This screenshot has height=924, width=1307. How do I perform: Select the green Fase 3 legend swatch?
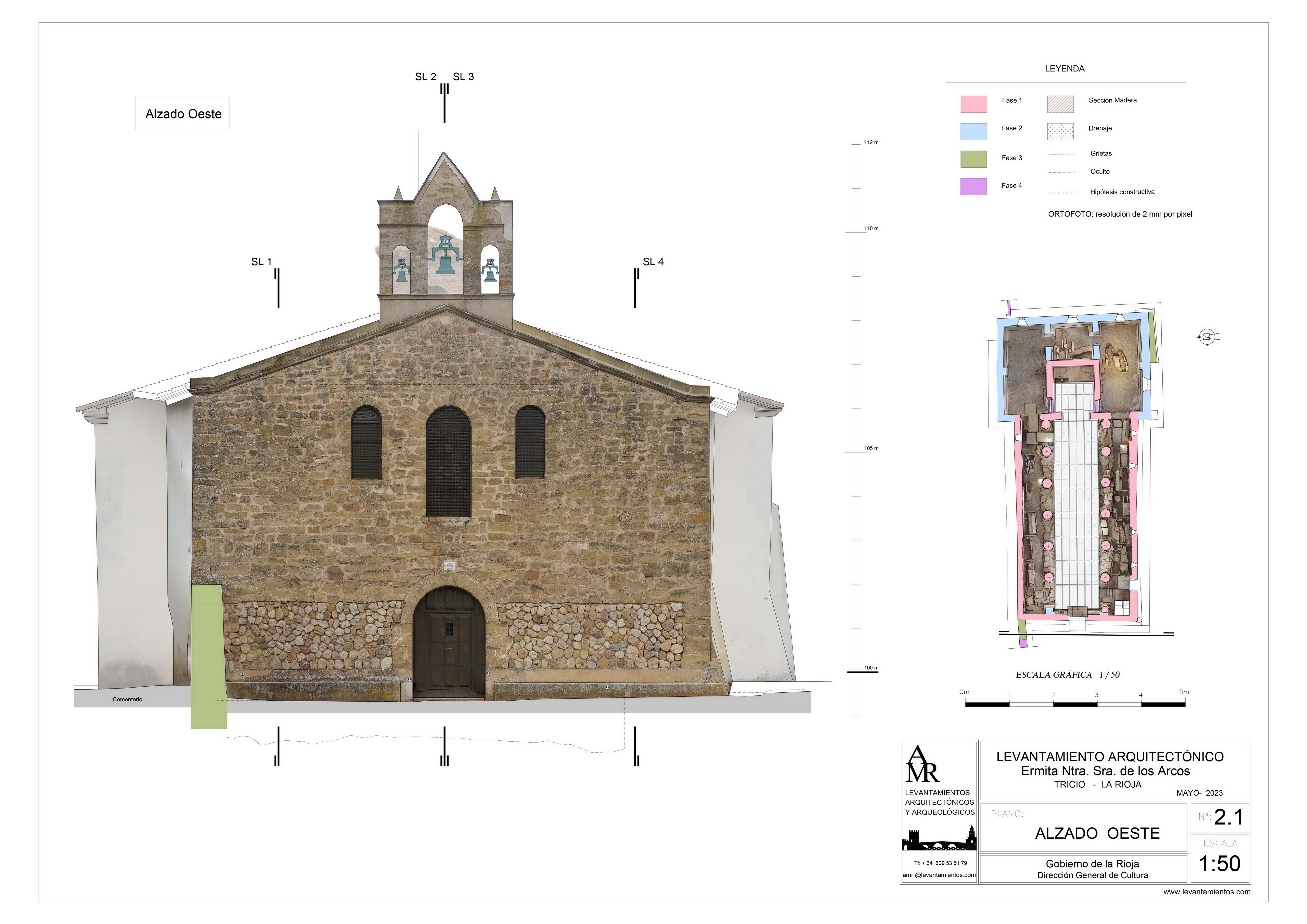point(973,159)
